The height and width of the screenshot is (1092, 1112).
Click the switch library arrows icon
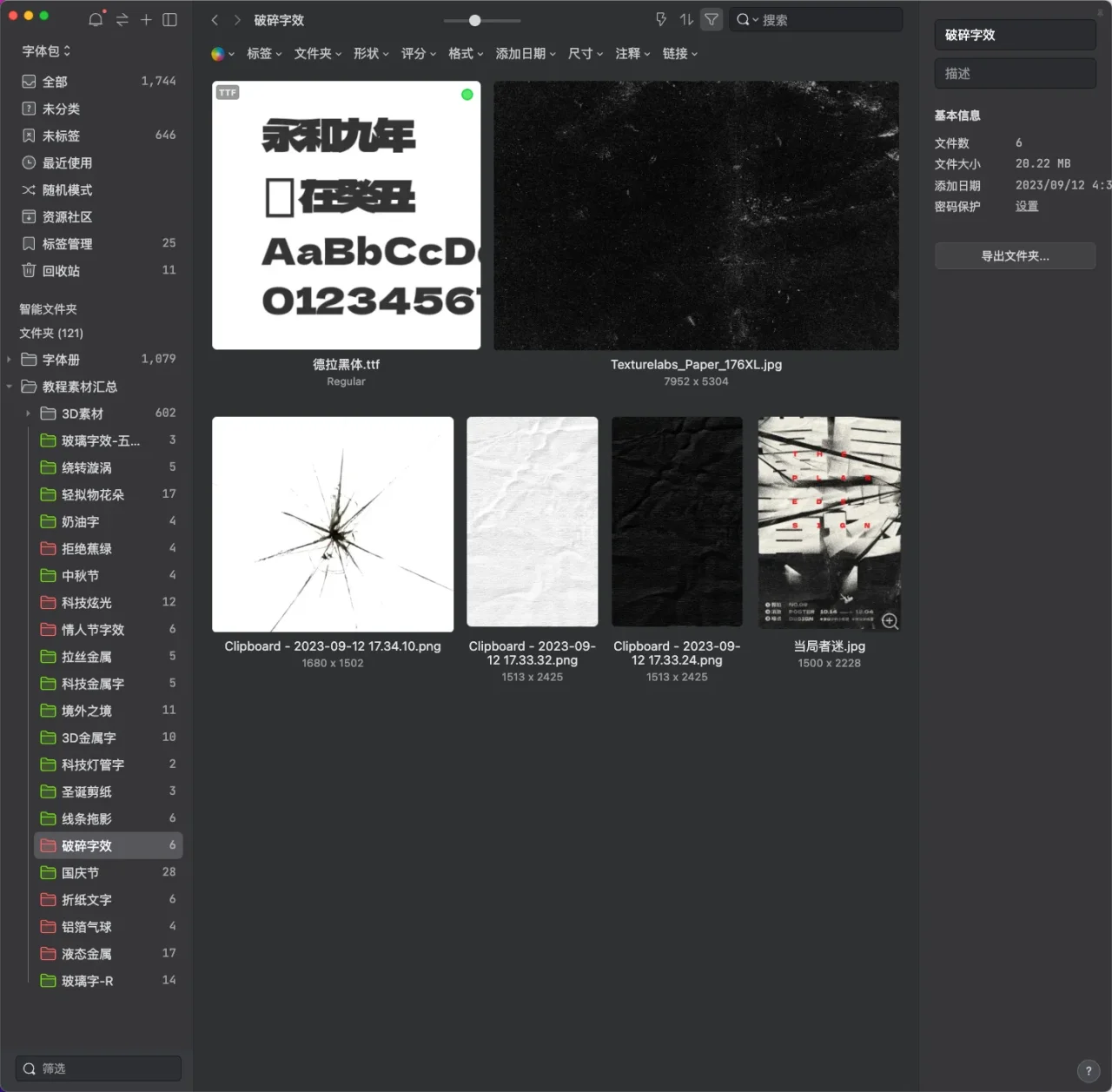pos(122,19)
